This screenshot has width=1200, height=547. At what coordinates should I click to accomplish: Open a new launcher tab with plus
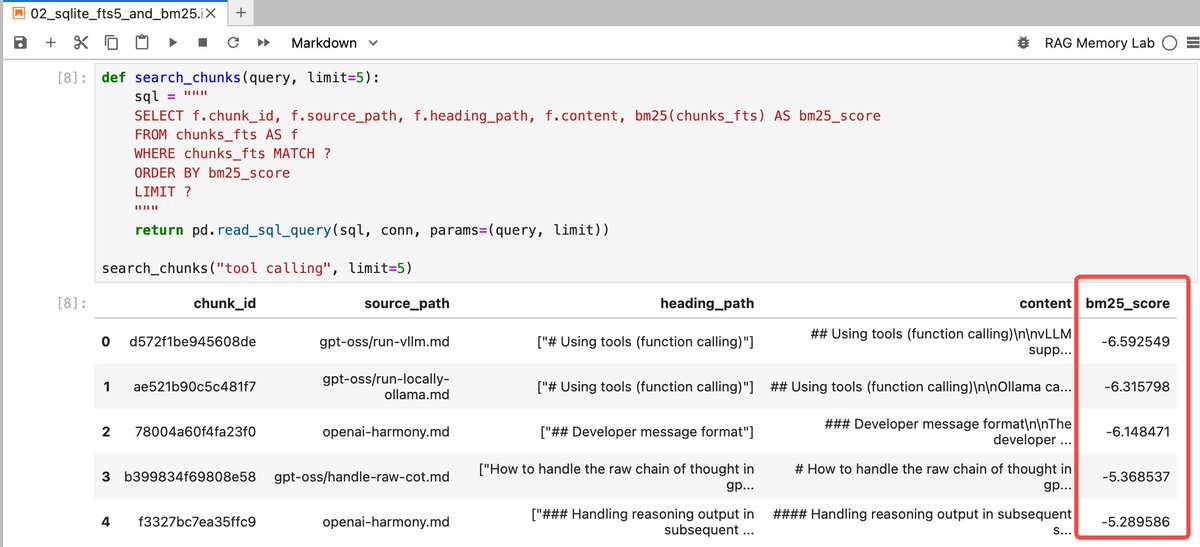pyautogui.click(x=240, y=11)
